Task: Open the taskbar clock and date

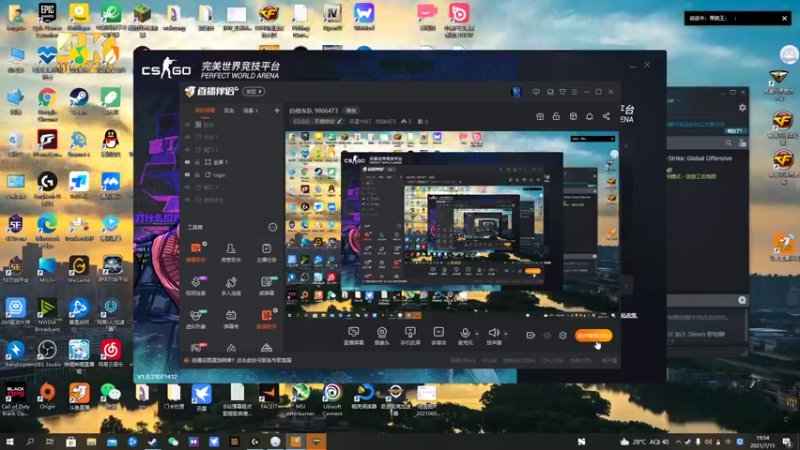Action: 762,441
